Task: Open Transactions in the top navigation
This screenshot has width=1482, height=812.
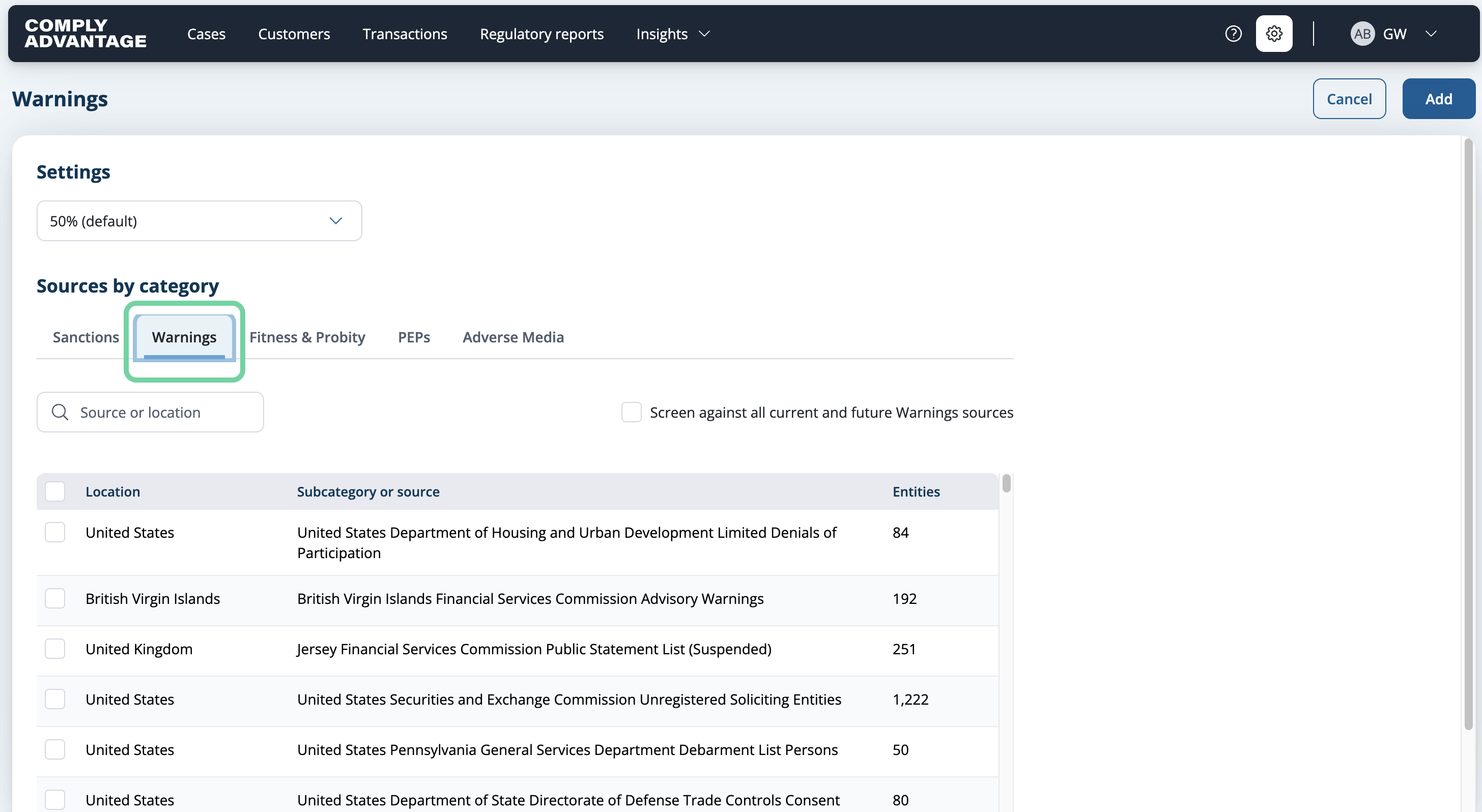Action: [x=405, y=34]
